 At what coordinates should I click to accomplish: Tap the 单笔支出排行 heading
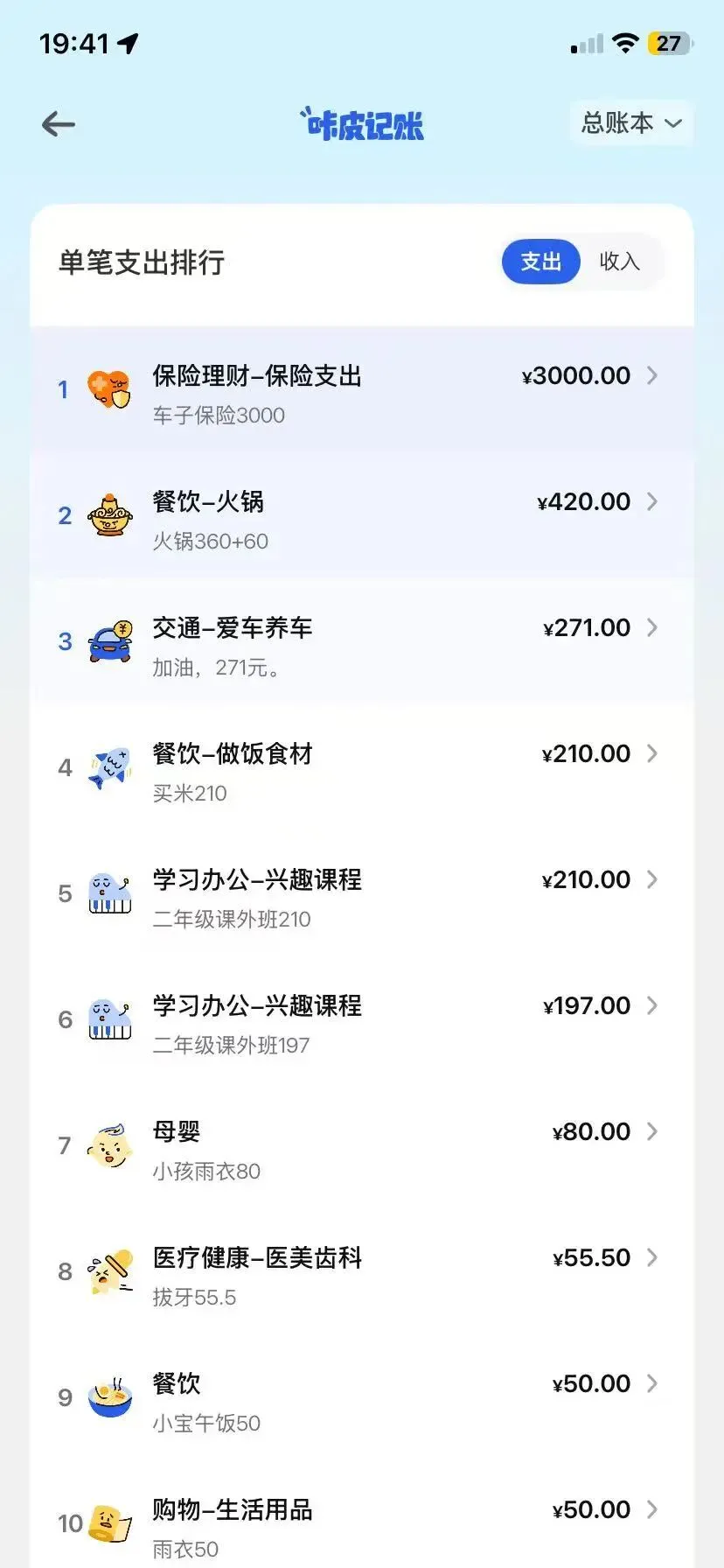[142, 262]
